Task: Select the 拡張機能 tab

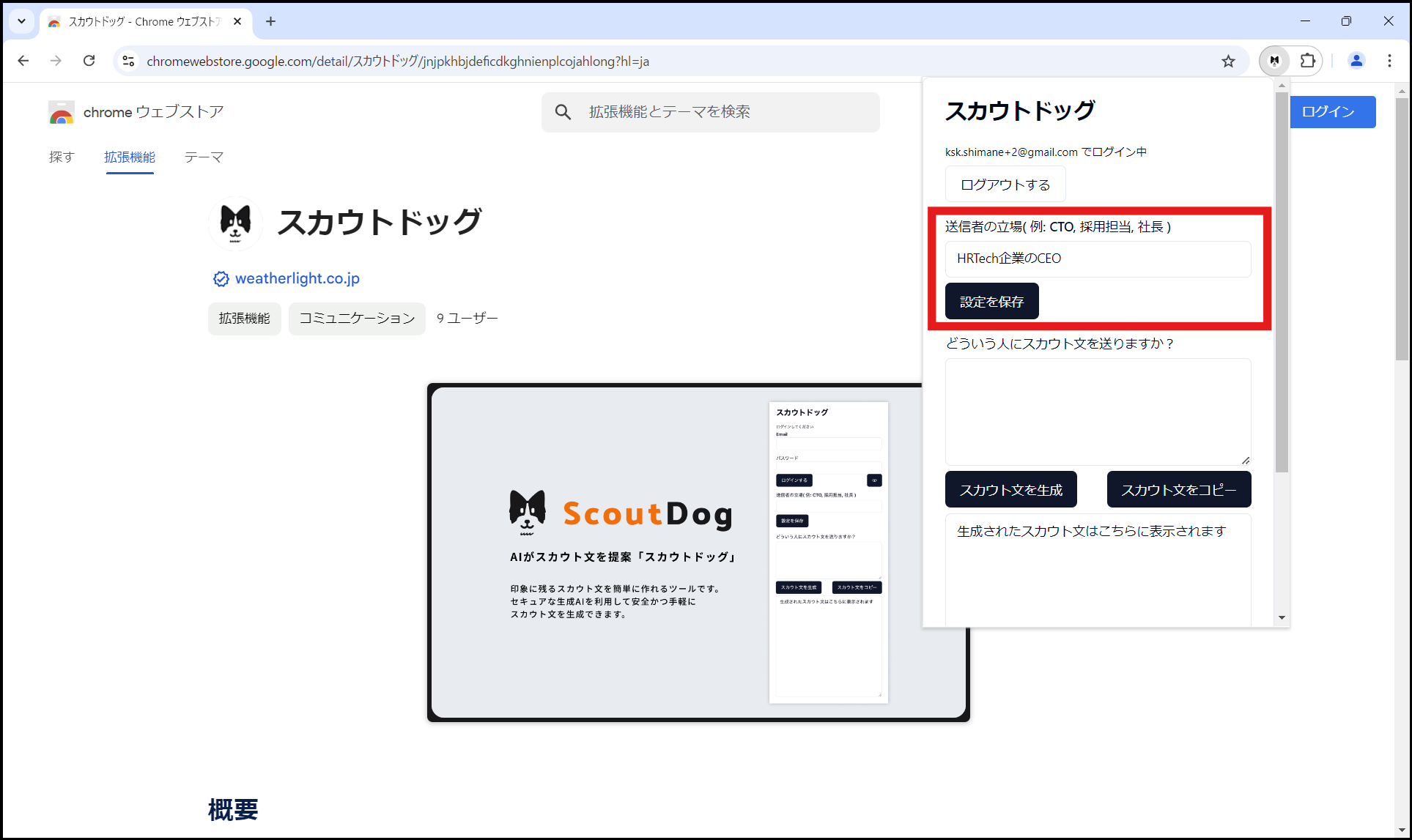Action: tap(130, 157)
